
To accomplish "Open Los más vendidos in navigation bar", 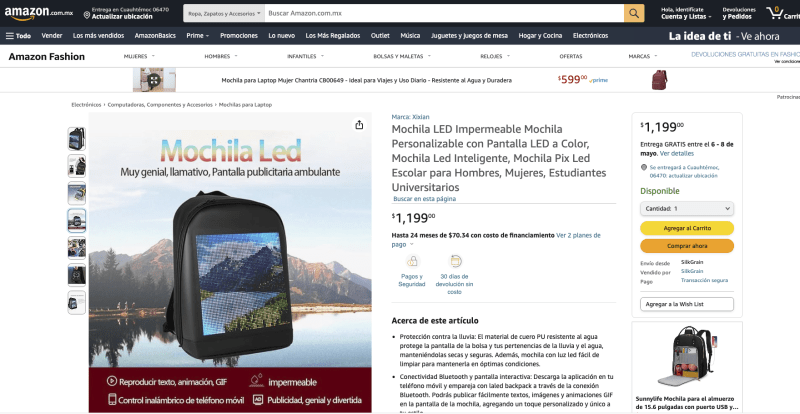I will [98, 36].
